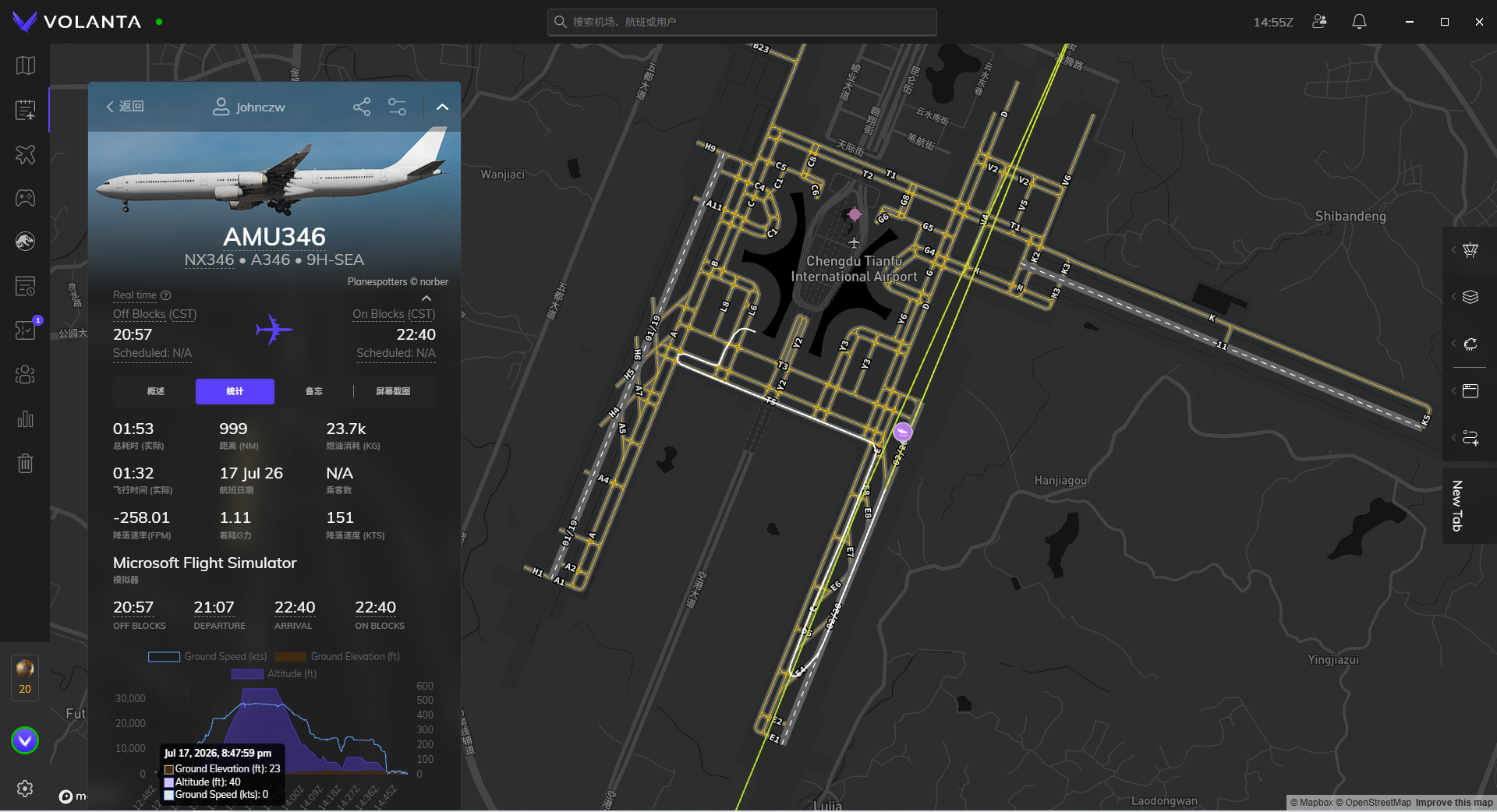Open the game controller sidebar icon

[26, 198]
